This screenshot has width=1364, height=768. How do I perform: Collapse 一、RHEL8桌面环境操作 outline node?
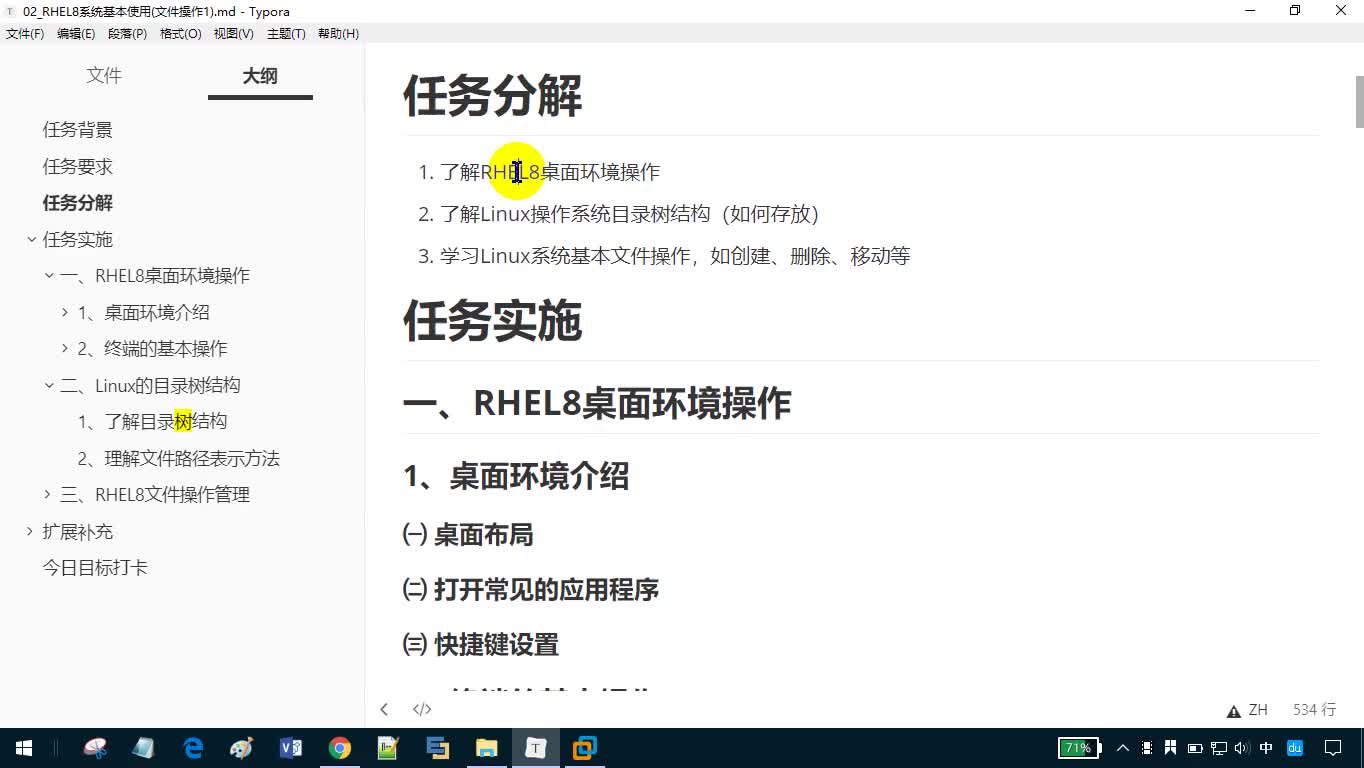(x=49, y=276)
